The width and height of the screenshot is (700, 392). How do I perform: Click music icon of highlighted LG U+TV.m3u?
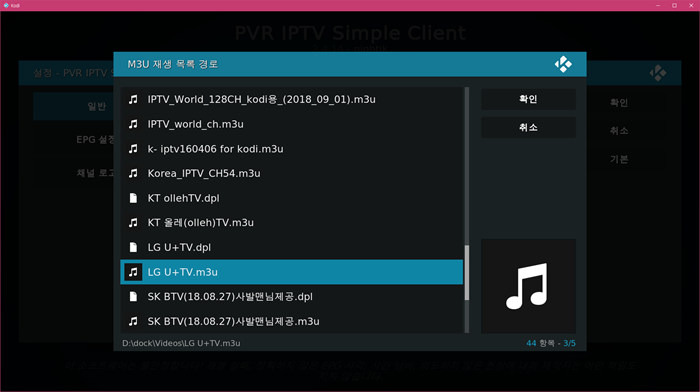133,272
